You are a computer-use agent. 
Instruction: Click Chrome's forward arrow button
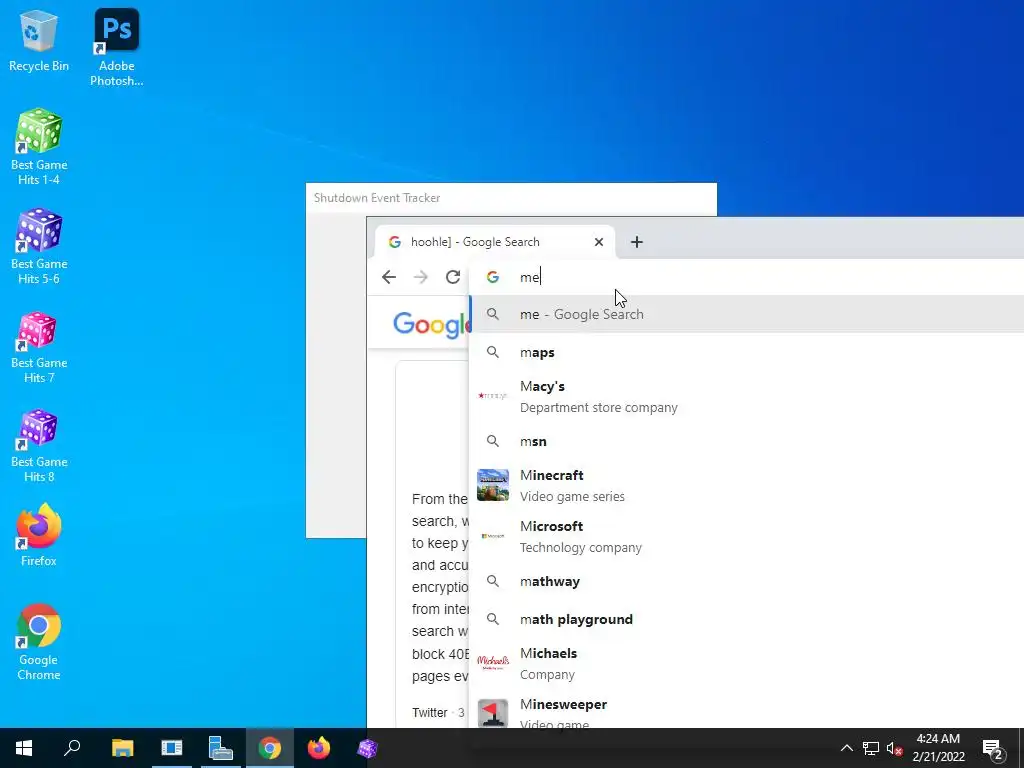point(421,277)
